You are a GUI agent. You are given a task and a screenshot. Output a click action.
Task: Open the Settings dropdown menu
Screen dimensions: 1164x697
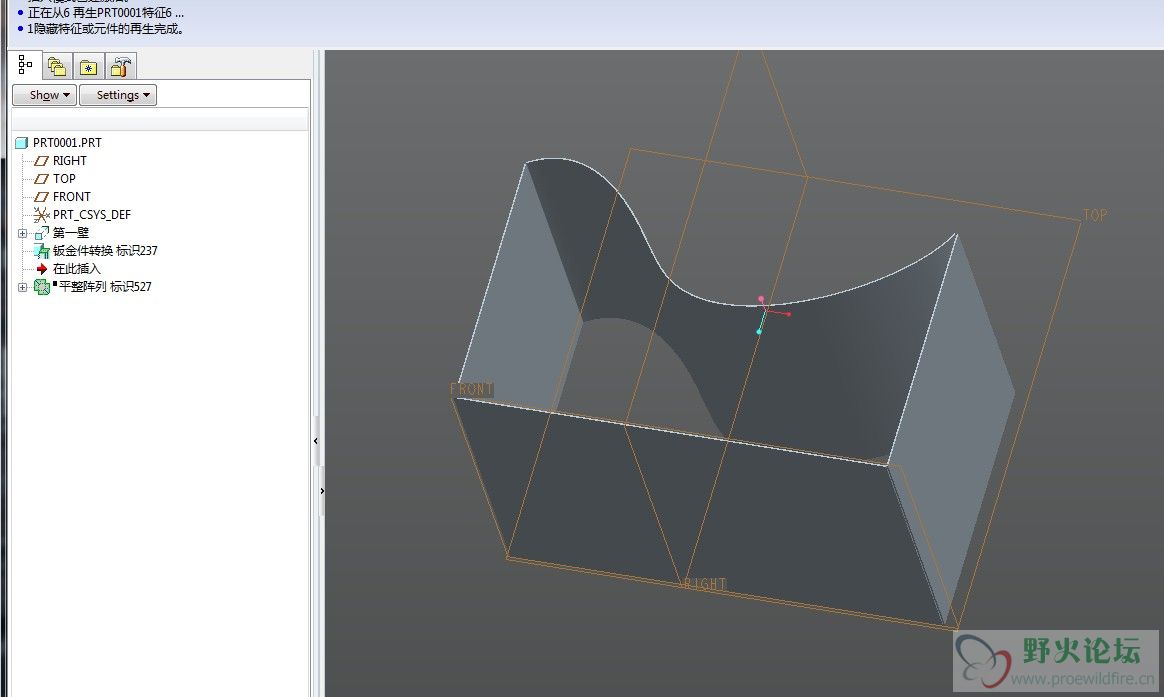coord(118,95)
